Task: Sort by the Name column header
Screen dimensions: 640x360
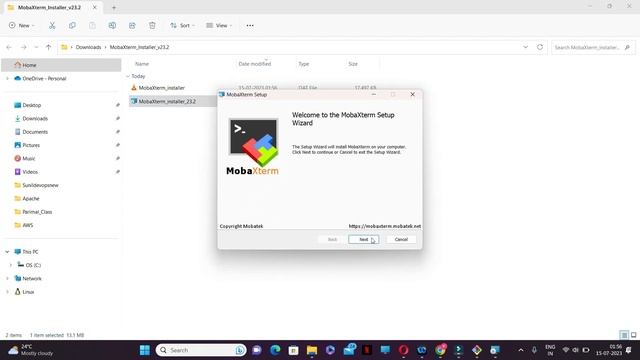Action: [142, 64]
